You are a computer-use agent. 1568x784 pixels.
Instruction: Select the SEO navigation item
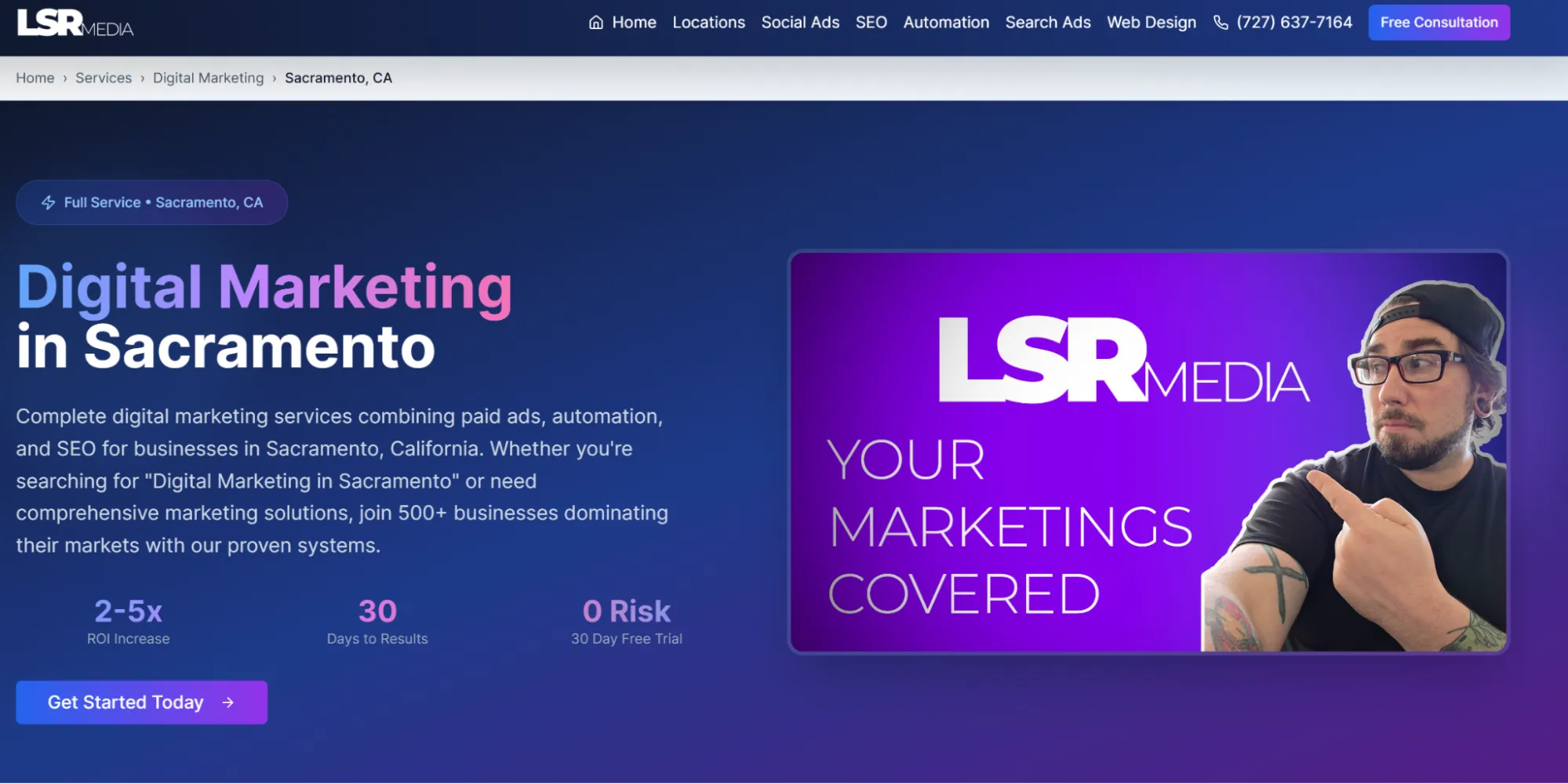(871, 23)
